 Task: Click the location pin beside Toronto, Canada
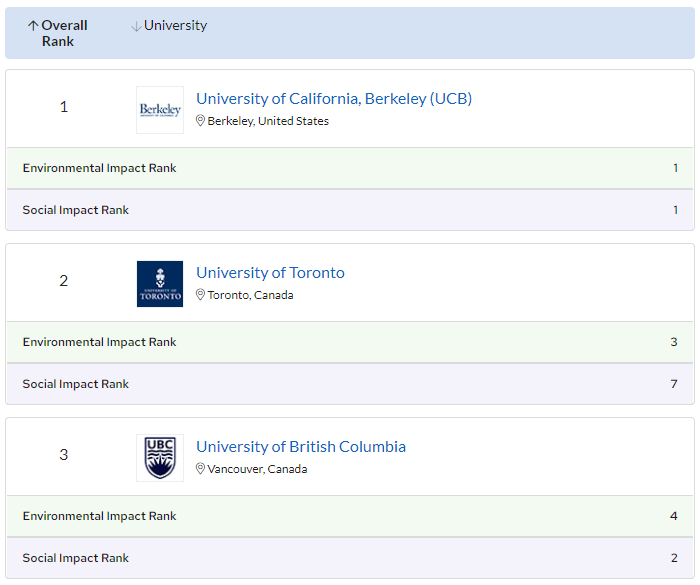(x=200, y=295)
